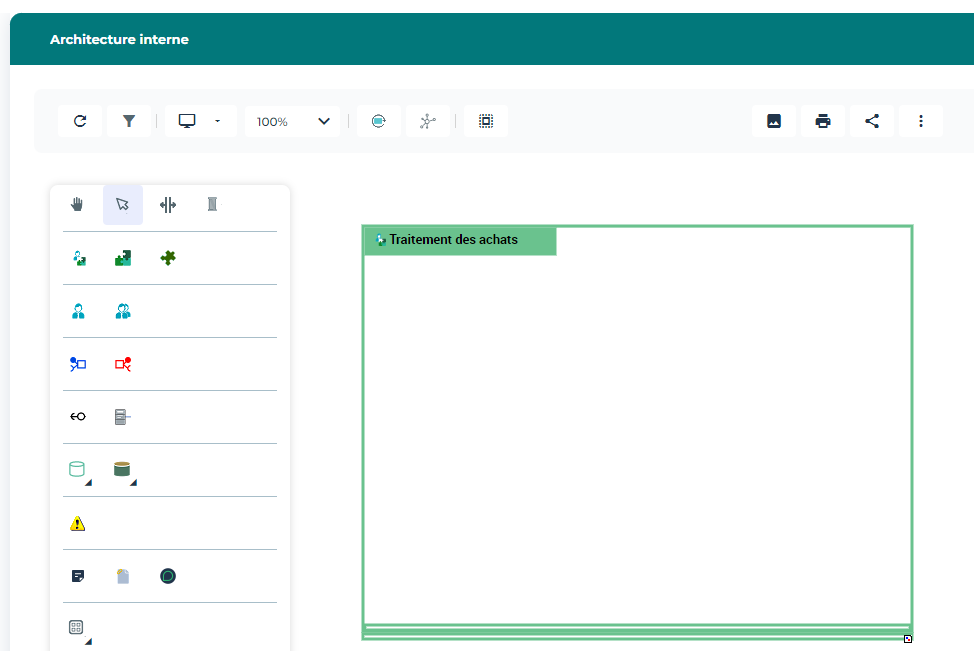Activate the arrow selection pointer tool

(x=123, y=205)
